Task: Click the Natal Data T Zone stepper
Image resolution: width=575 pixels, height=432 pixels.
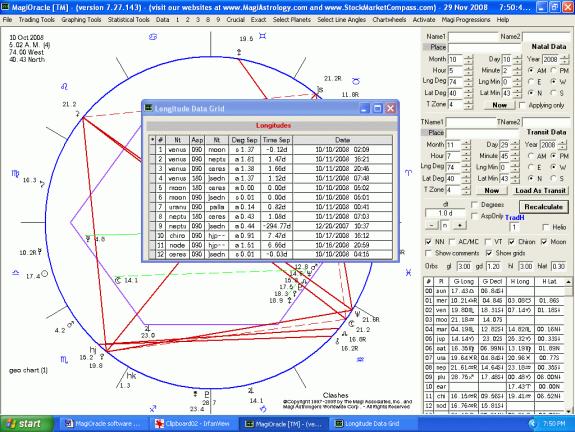Action: coord(468,105)
